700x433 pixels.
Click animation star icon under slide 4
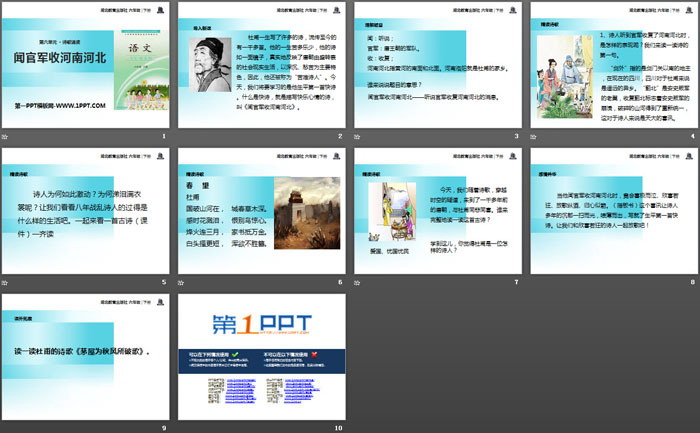tap(533, 137)
